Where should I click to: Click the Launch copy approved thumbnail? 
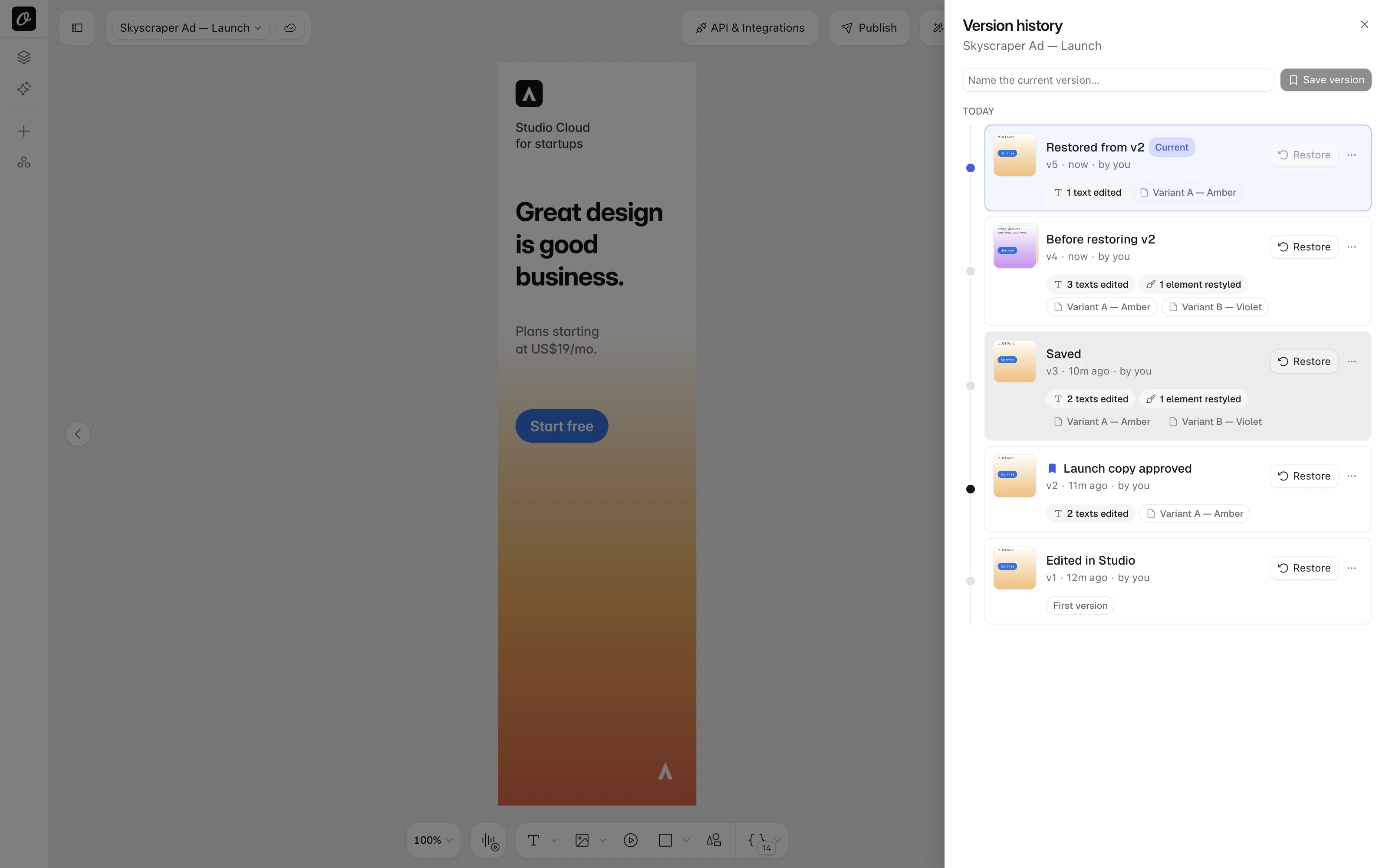1015,476
